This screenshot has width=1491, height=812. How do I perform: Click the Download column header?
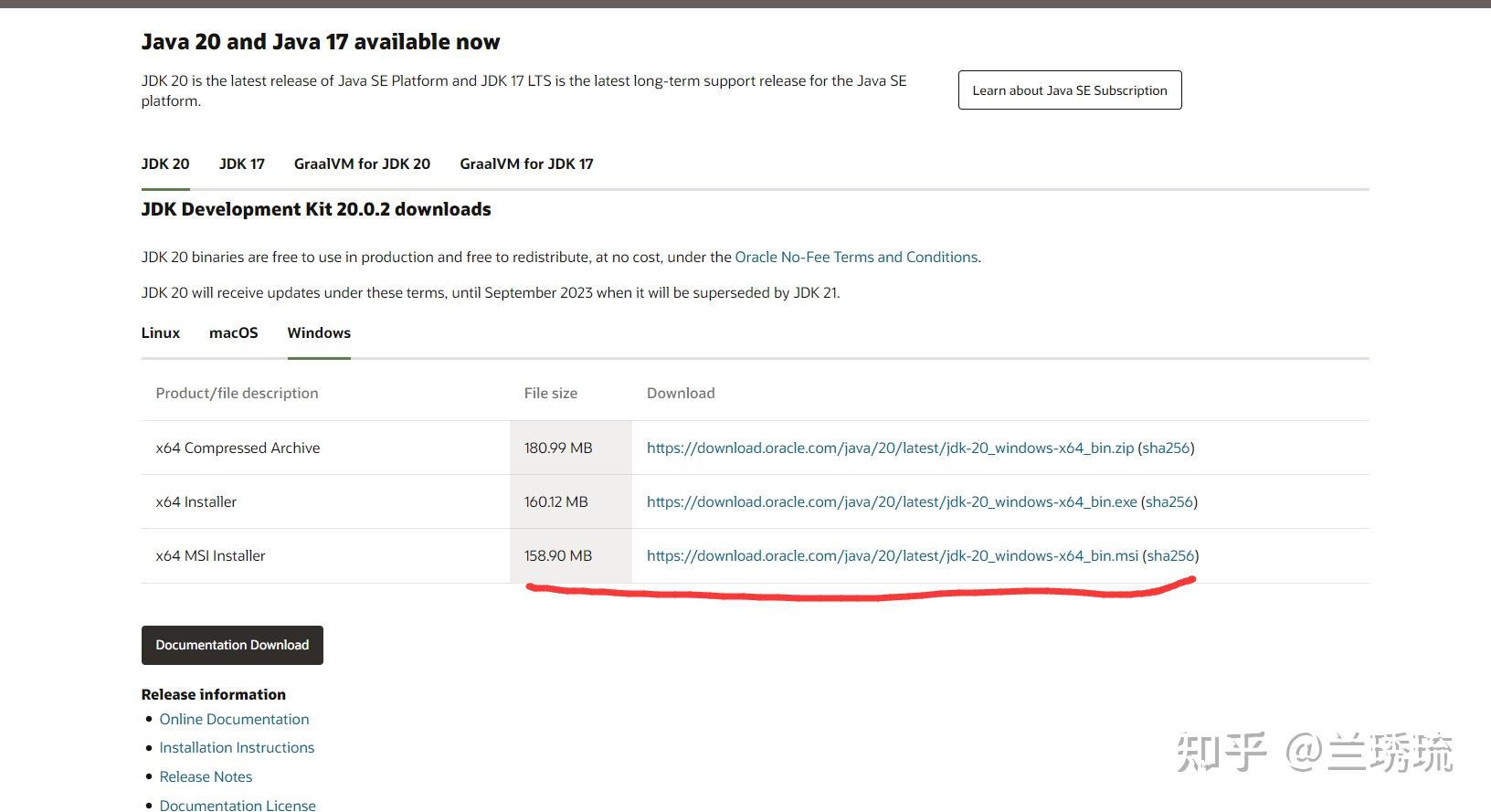point(681,394)
